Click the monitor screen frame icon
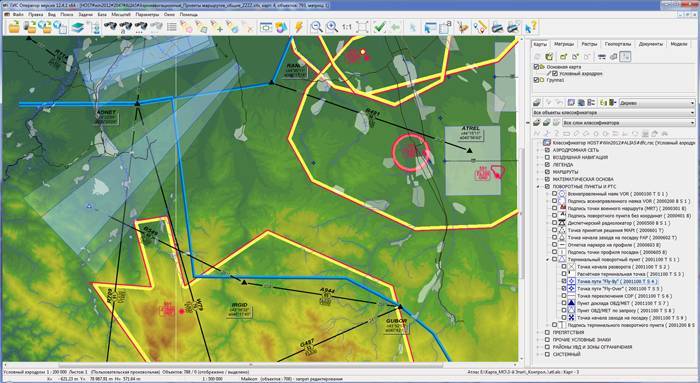Image resolution: width=700 pixels, height=383 pixels. (x=266, y=27)
